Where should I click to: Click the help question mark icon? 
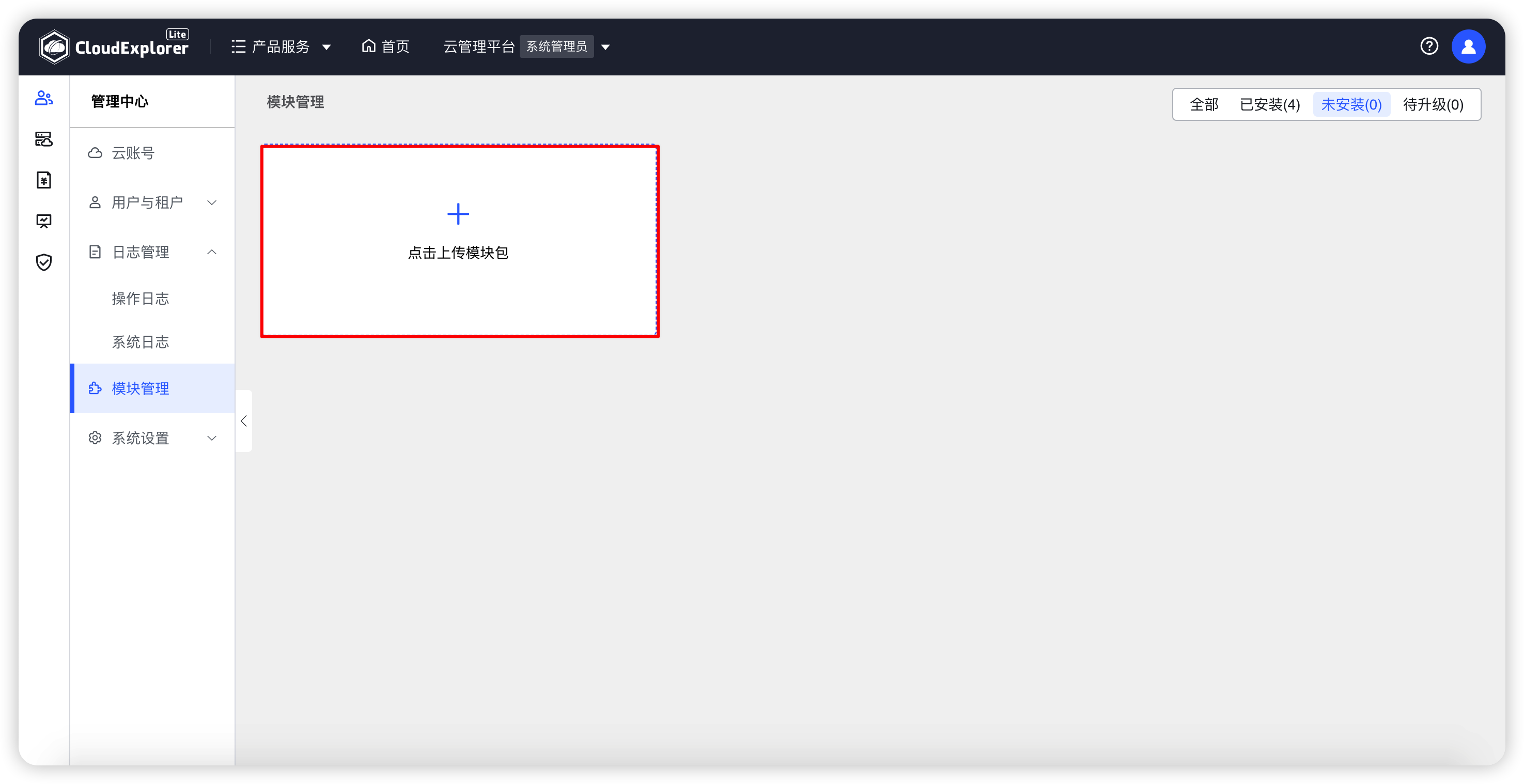(x=1430, y=45)
